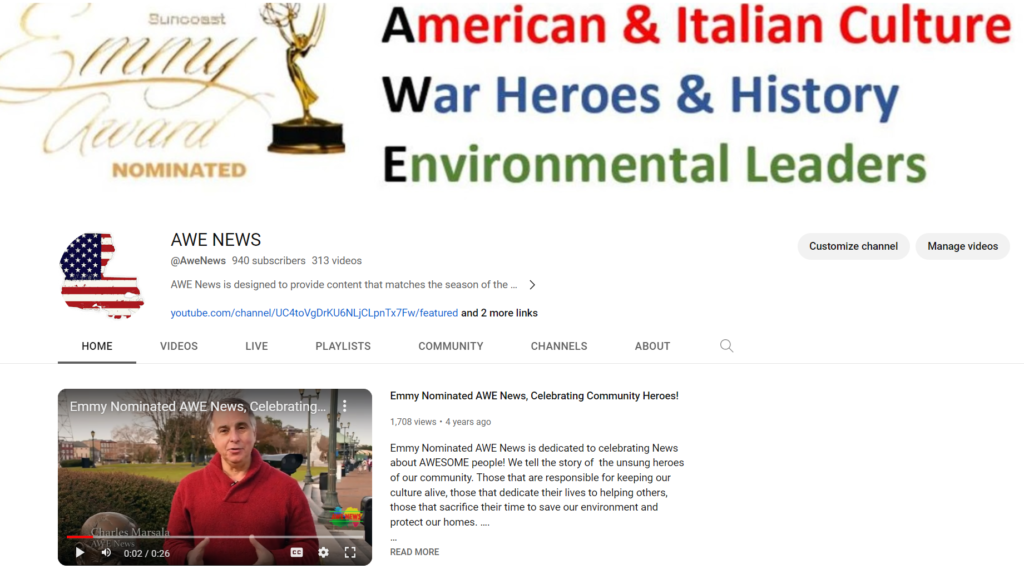Mute the video with speaker icon
The image size is (1024, 579).
click(x=106, y=552)
